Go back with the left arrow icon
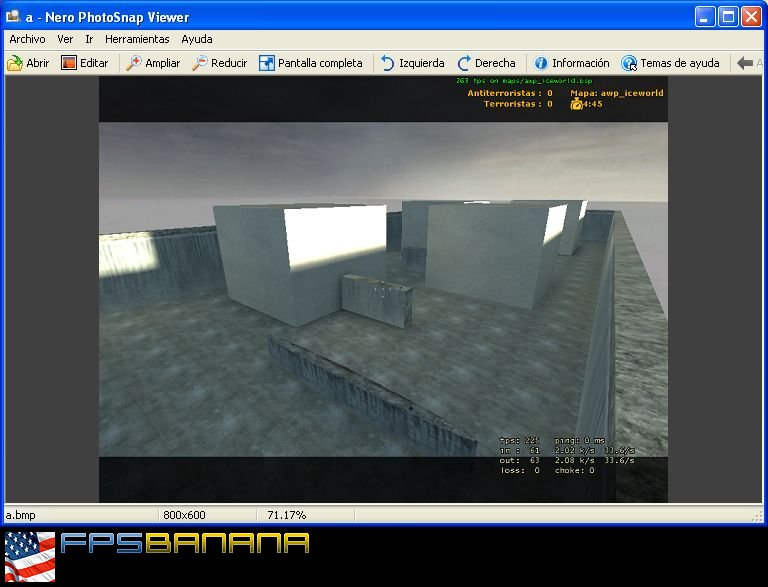Screen dimensions: 768x587 (744, 63)
